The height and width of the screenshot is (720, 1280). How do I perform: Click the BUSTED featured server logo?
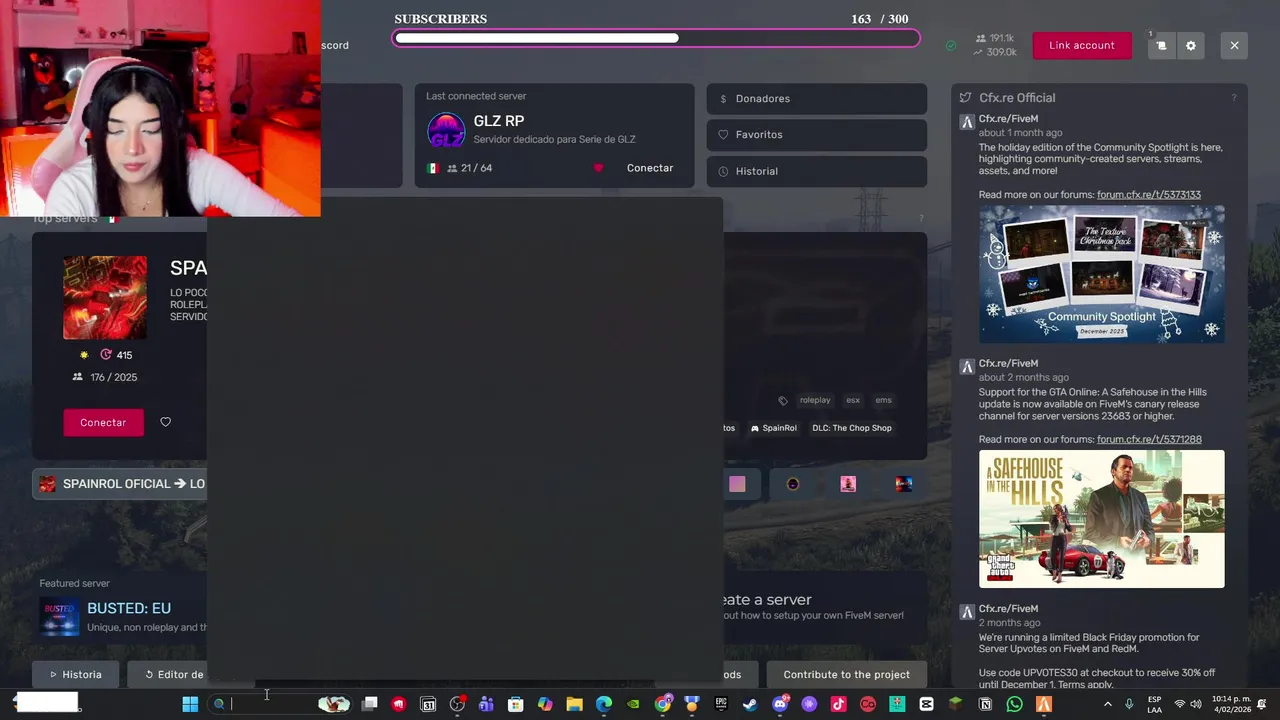tap(59, 616)
